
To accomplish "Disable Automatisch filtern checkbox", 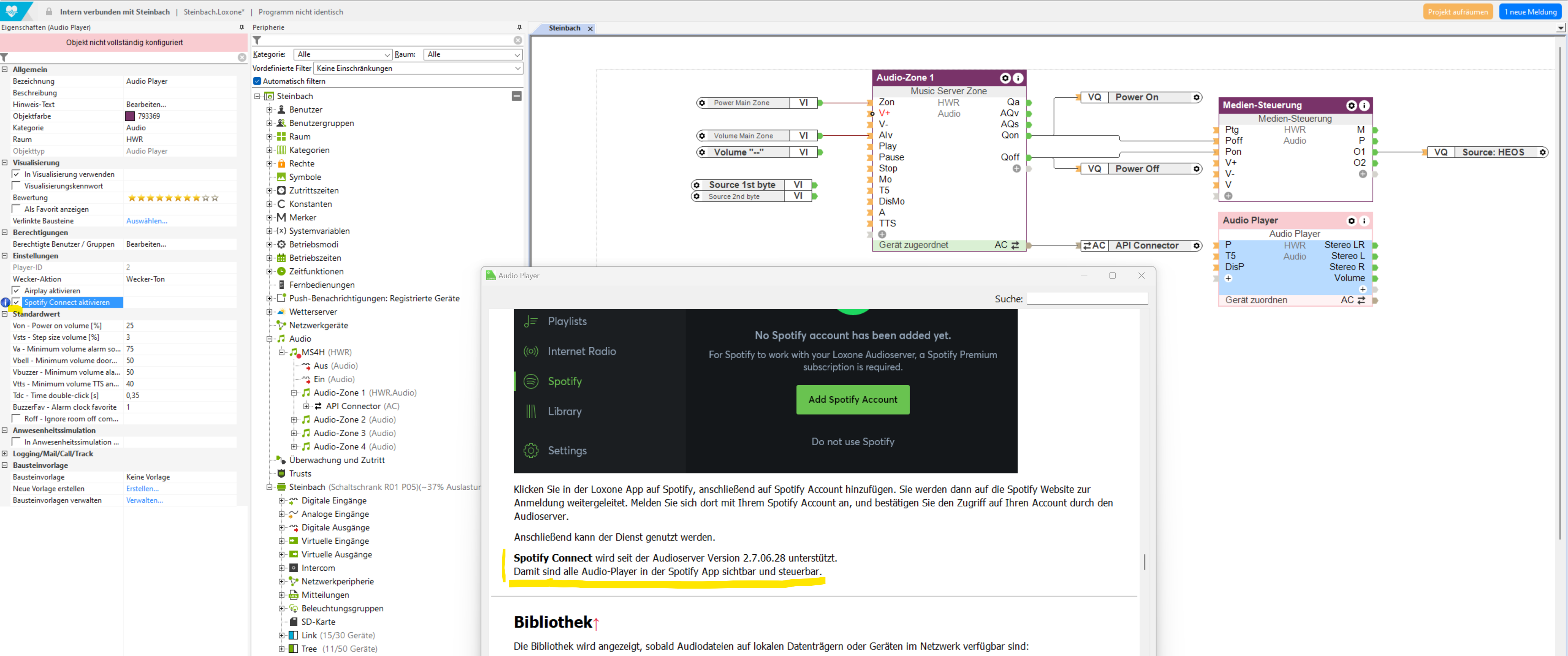I will coord(257,81).
